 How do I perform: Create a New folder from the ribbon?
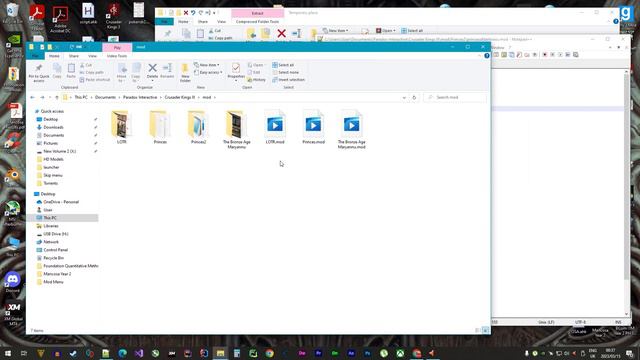185,73
